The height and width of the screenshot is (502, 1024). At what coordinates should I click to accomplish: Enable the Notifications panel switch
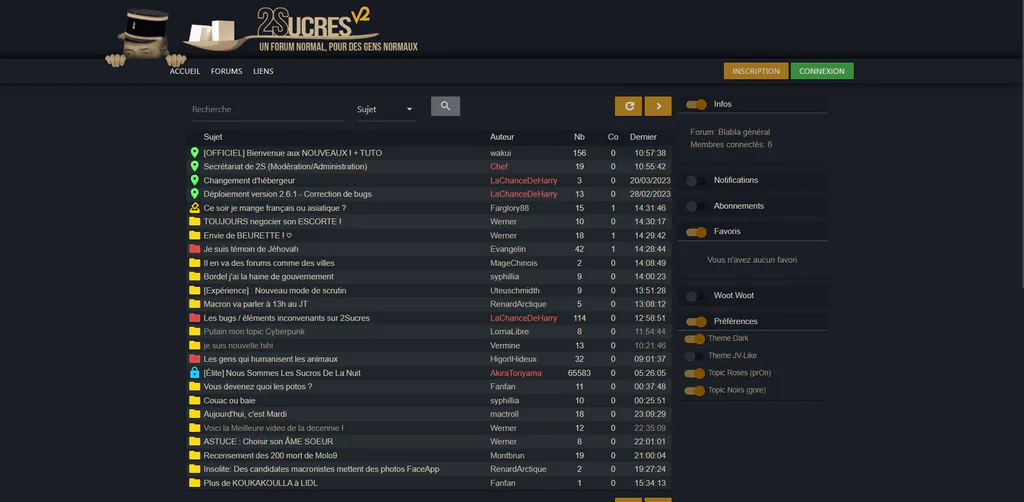coord(696,181)
